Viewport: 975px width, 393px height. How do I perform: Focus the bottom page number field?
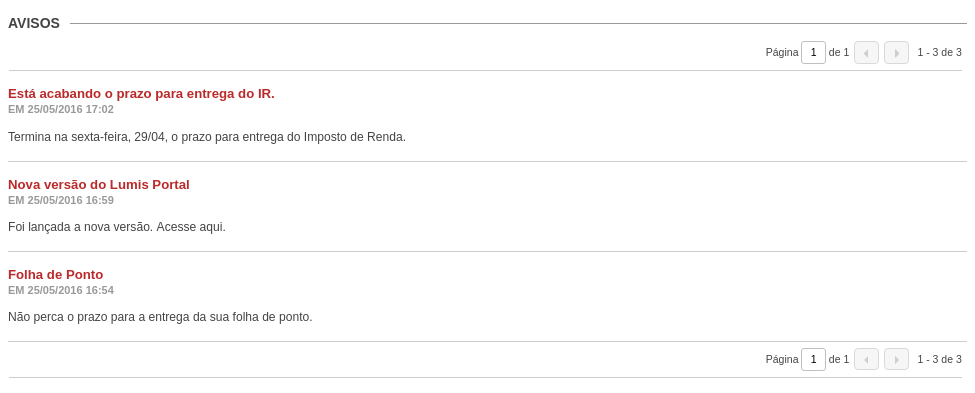click(813, 359)
